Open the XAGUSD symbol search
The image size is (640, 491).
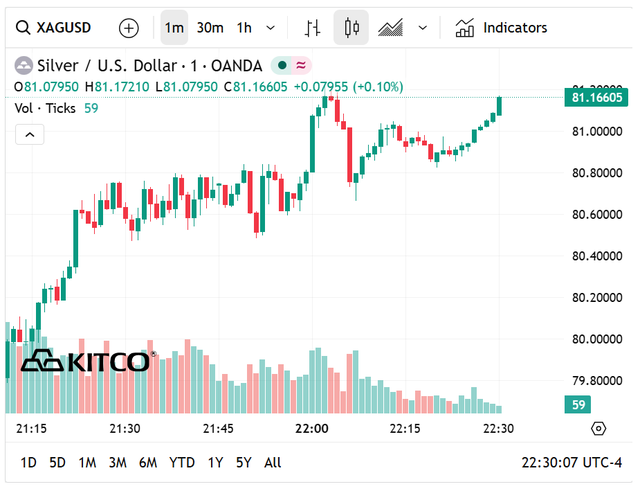tap(53, 28)
